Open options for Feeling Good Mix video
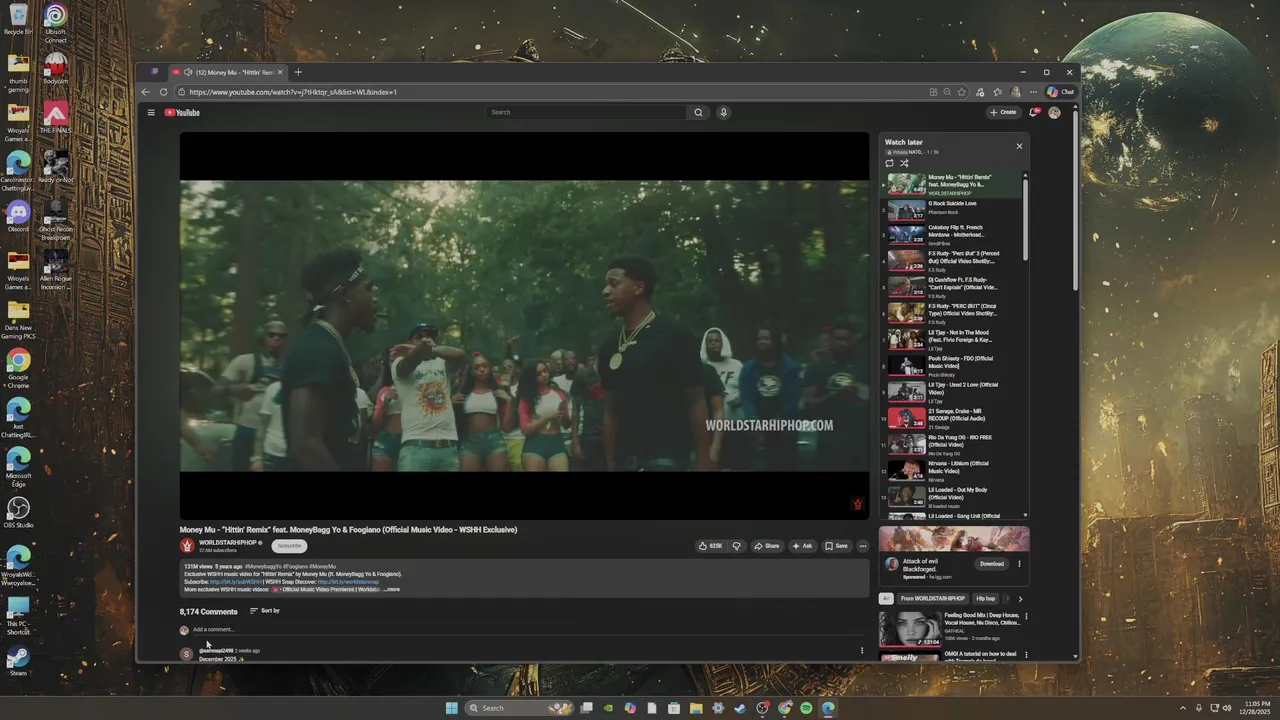The image size is (1280, 720). 1026,616
